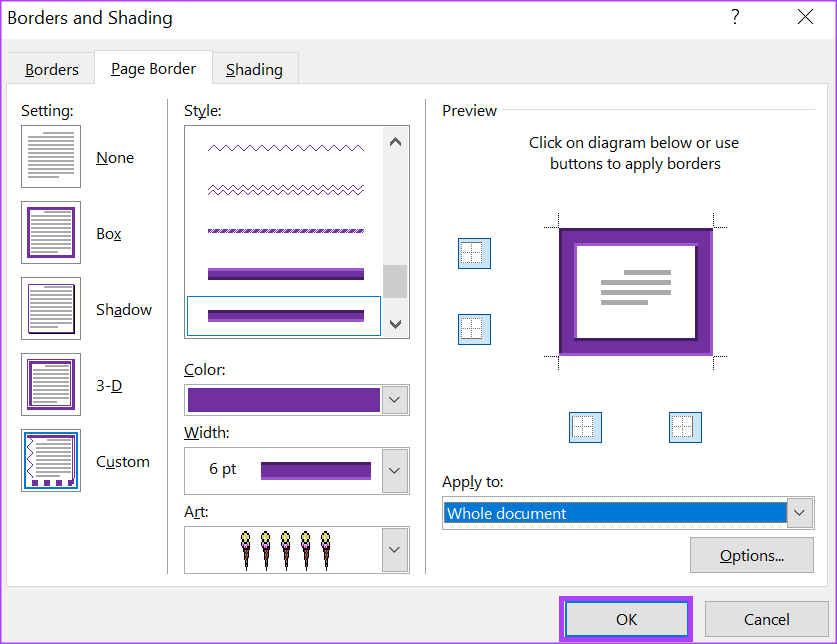Screen dimensions: 837x644
Task: Switch to the Shading tab
Action: point(254,68)
